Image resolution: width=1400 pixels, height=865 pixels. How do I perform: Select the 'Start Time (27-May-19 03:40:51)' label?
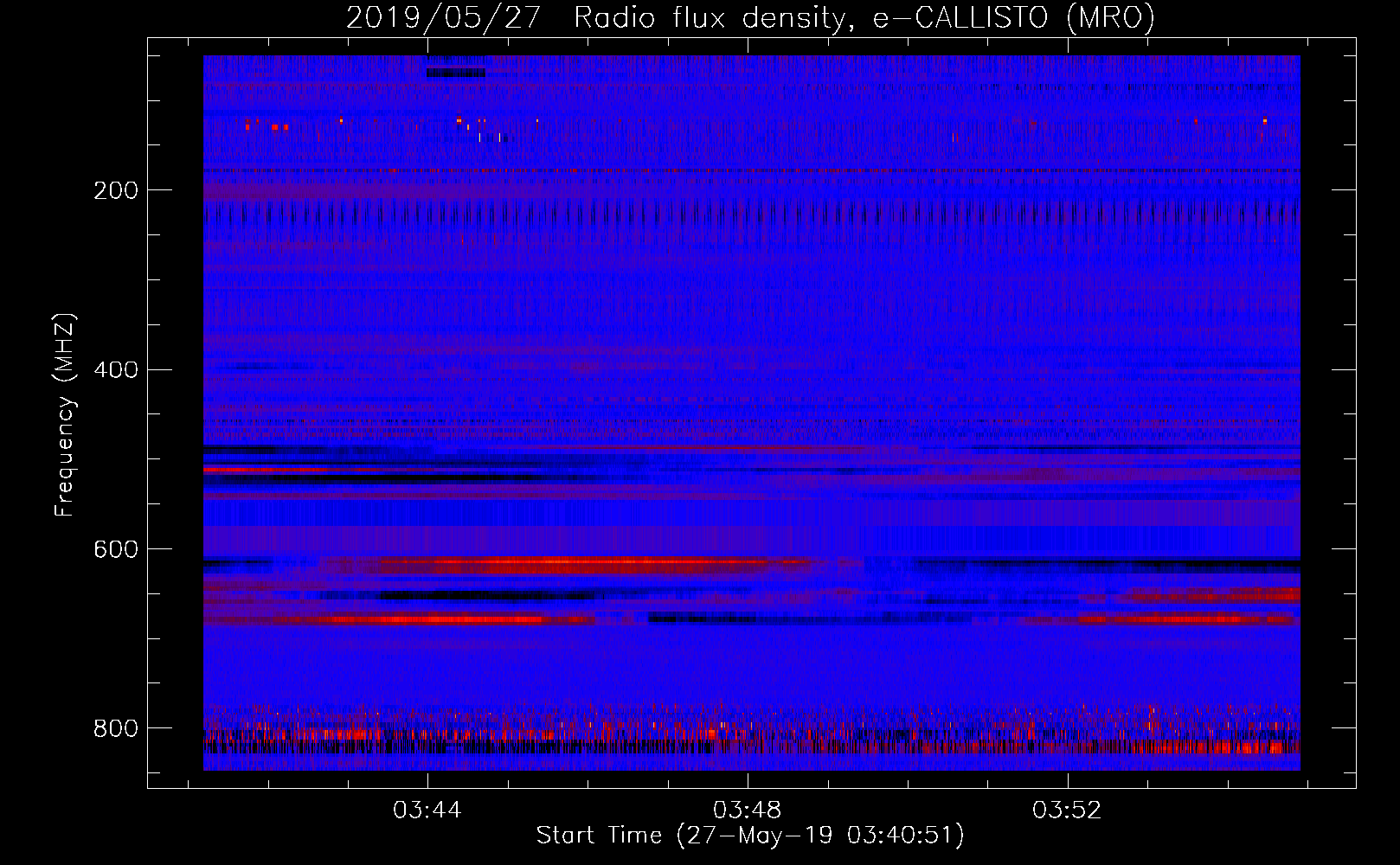coord(750,836)
